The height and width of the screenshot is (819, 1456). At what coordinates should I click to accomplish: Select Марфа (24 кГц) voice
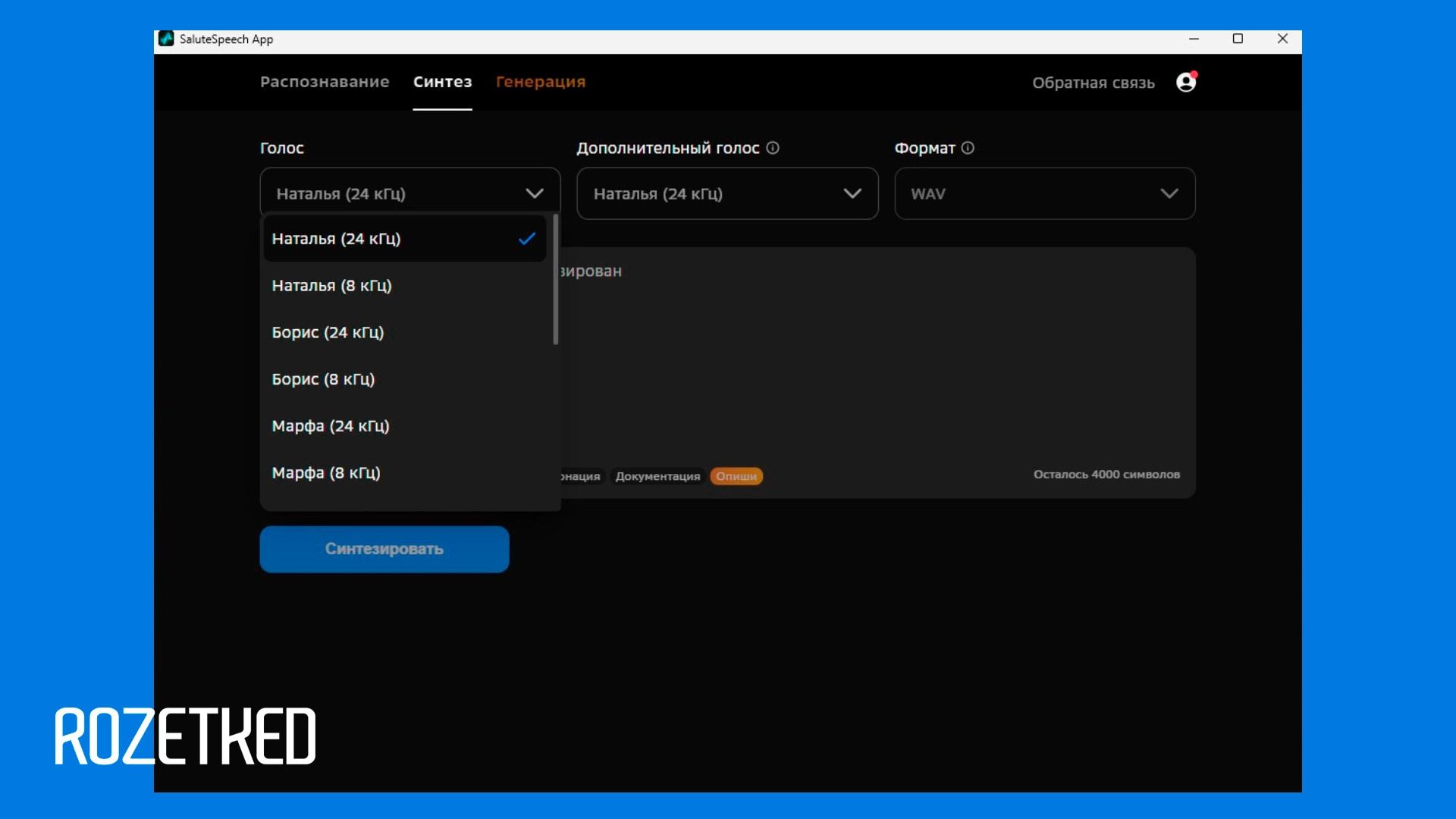click(330, 426)
